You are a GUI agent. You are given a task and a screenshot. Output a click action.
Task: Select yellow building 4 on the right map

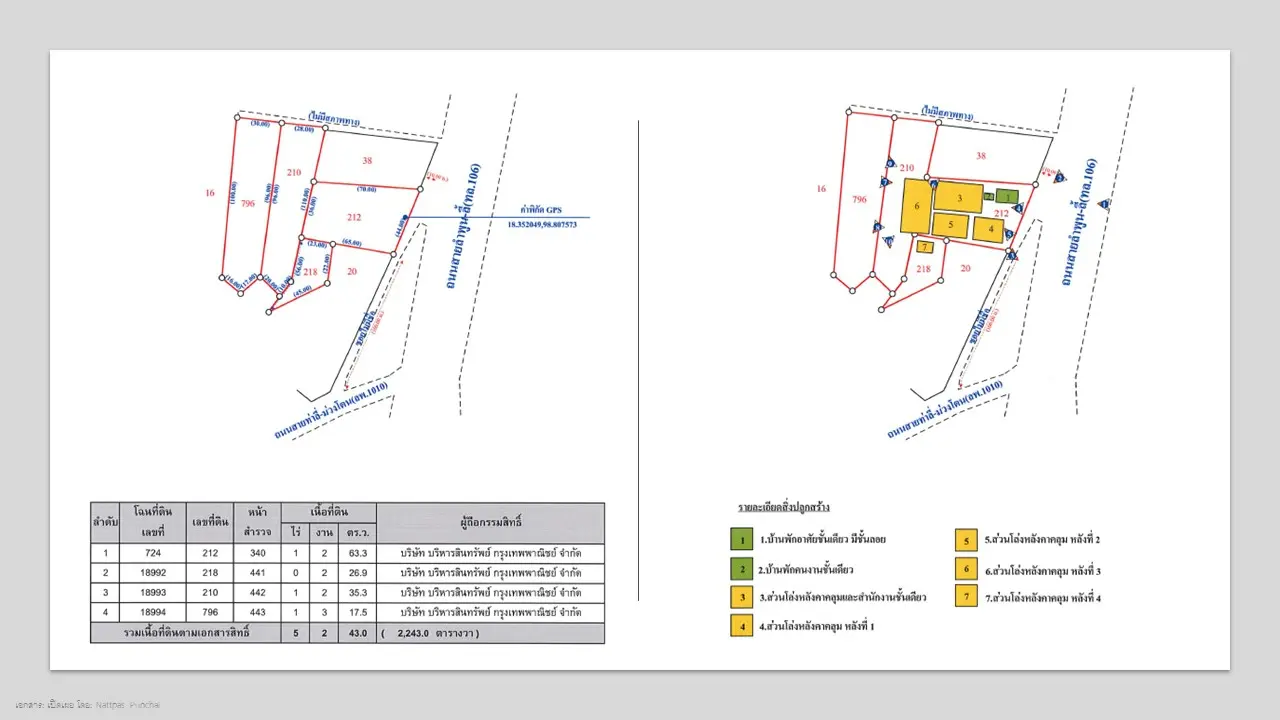tap(988, 230)
